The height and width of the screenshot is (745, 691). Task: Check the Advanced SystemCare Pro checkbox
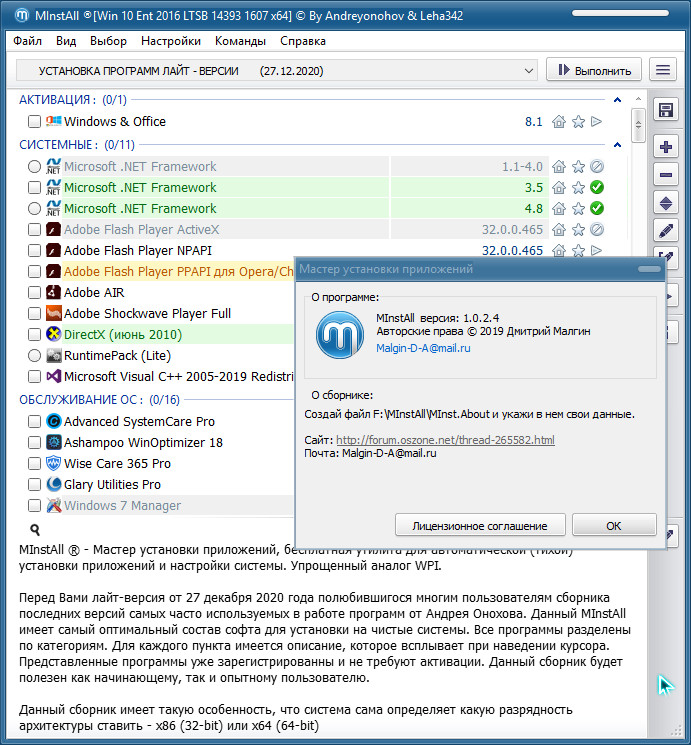34,421
